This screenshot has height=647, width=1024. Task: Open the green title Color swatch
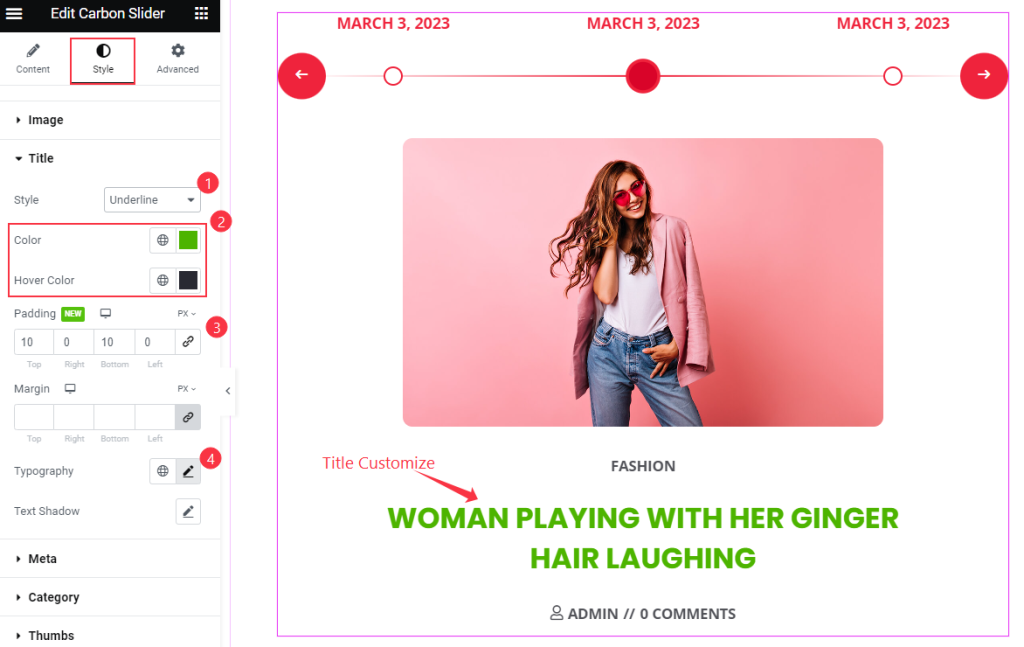pyautogui.click(x=188, y=240)
